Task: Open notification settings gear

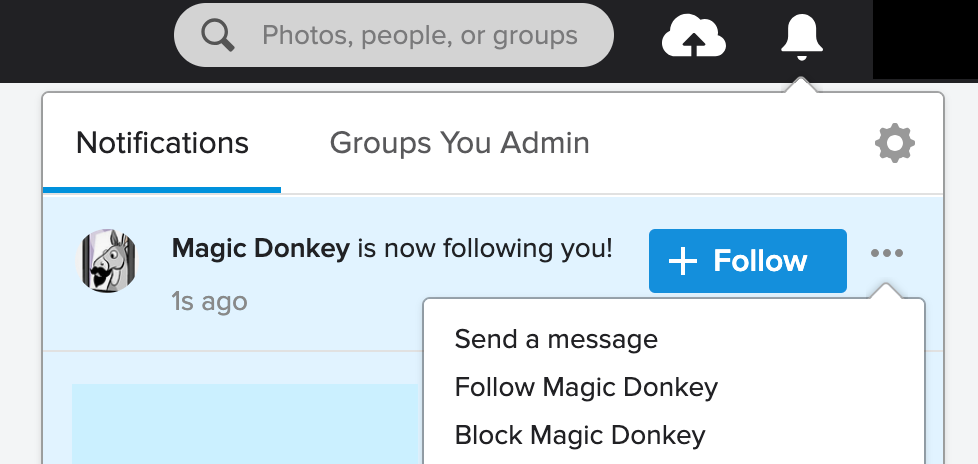Action: 894,144
